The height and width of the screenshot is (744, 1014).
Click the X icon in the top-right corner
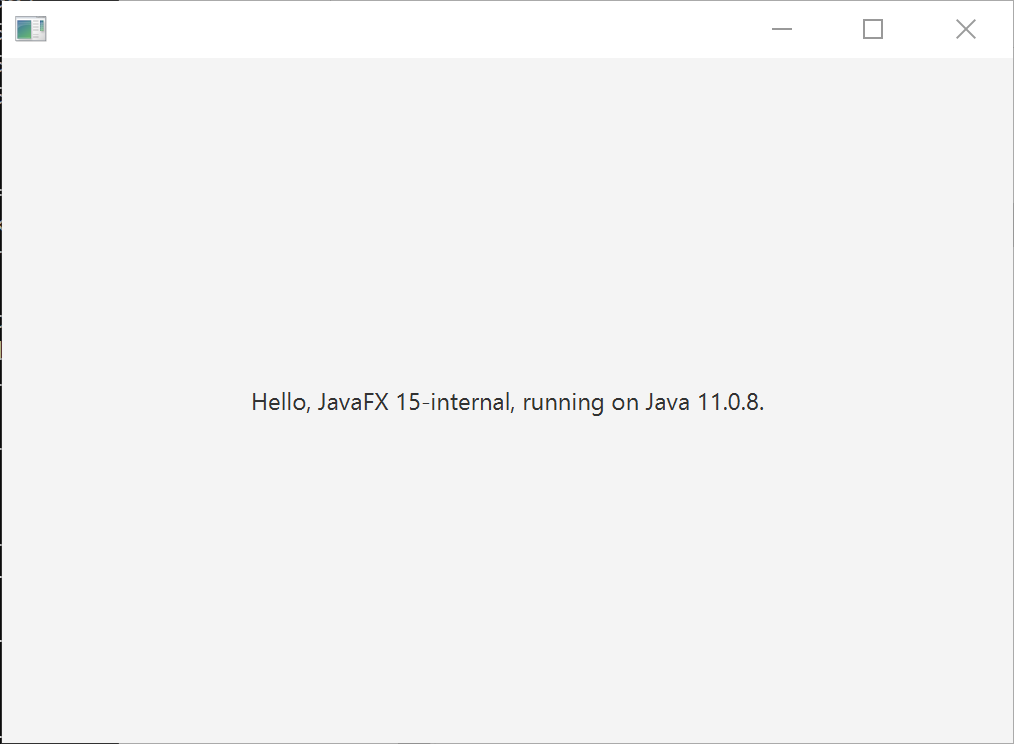[964, 29]
